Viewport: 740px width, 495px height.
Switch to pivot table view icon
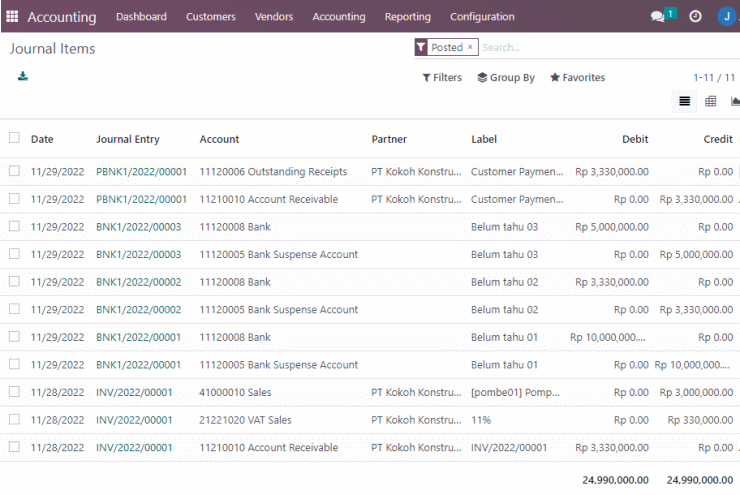(x=710, y=101)
